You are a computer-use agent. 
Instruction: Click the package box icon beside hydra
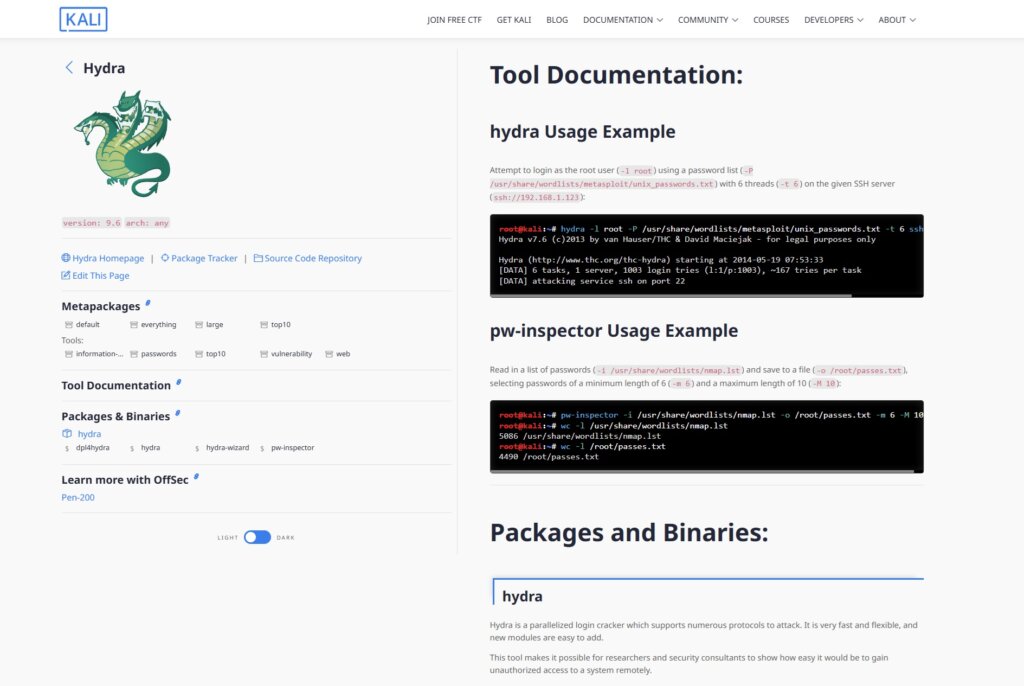click(67, 434)
